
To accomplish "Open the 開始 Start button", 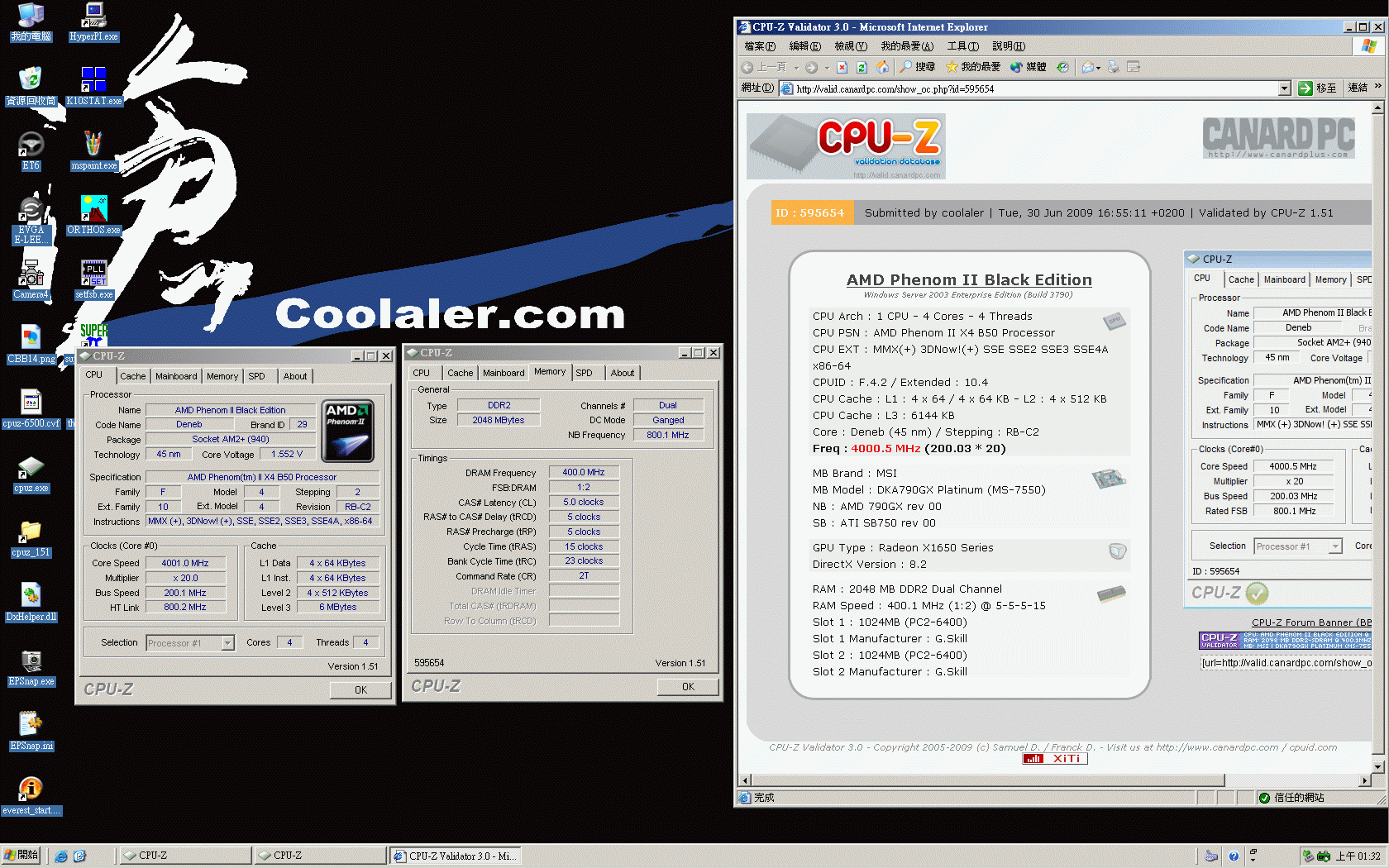I will 21,855.
